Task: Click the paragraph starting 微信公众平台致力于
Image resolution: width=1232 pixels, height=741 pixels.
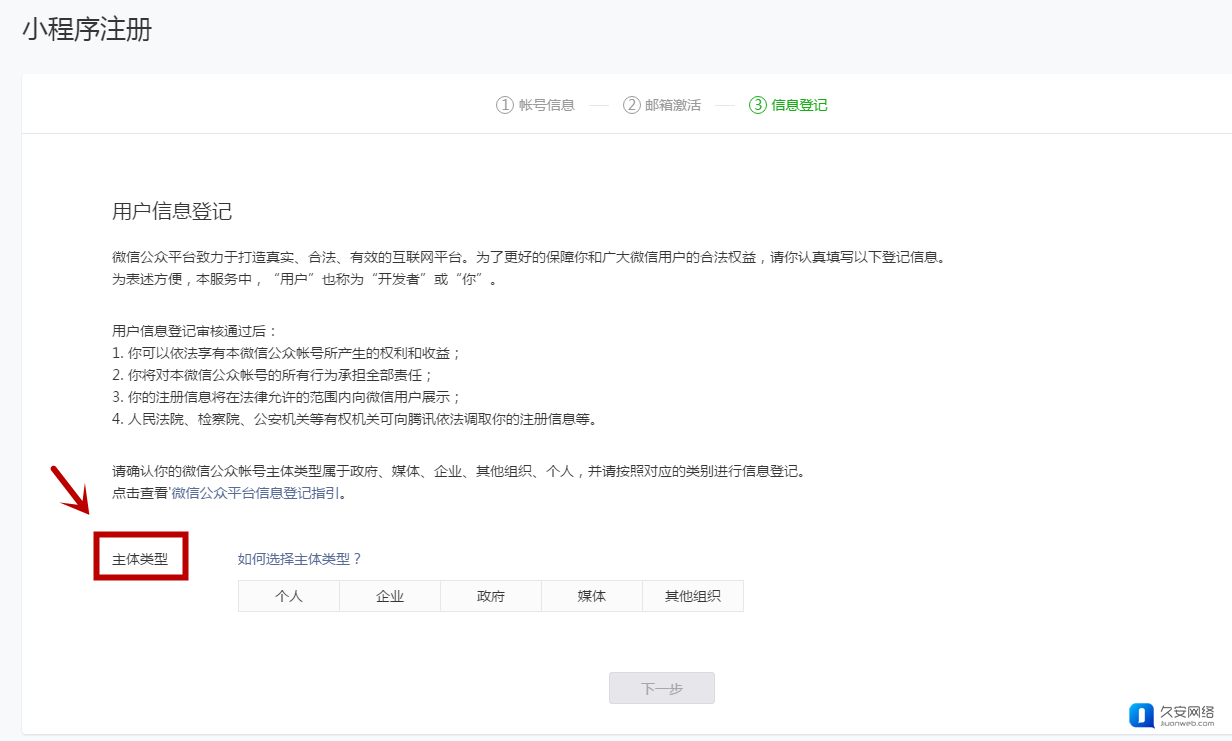Action: pyautogui.click(x=529, y=257)
